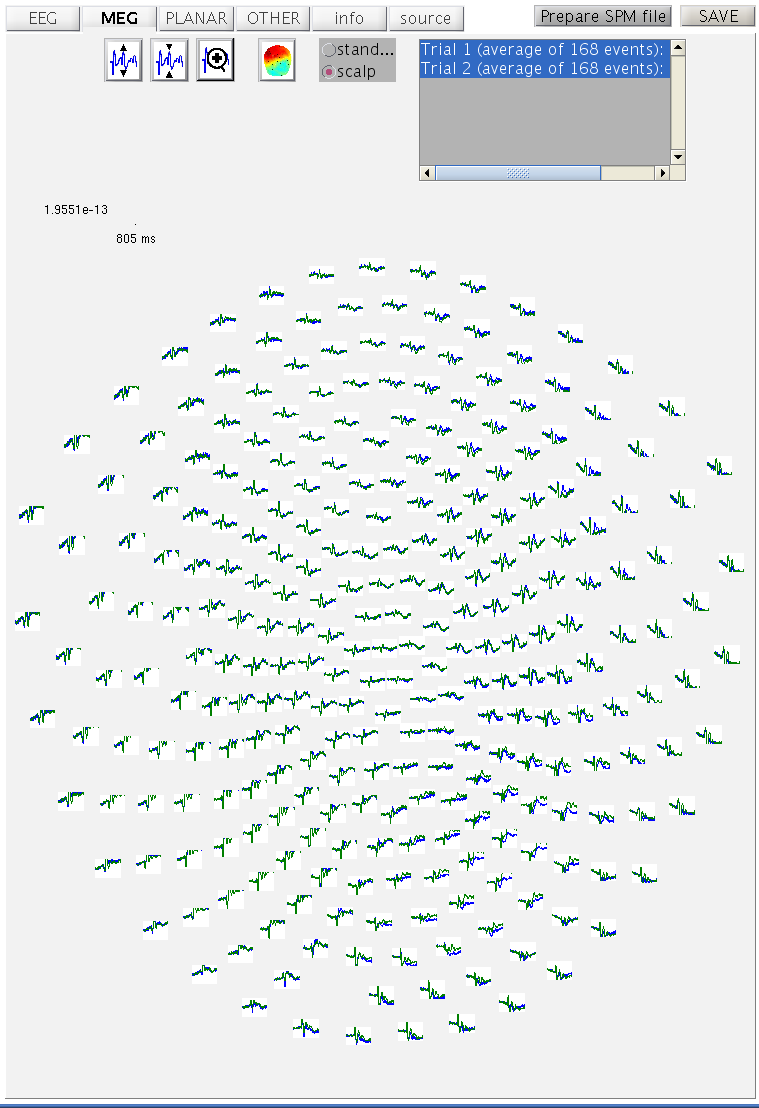Click the Prepare SPM file button
759x1108 pixels.
coord(603,16)
